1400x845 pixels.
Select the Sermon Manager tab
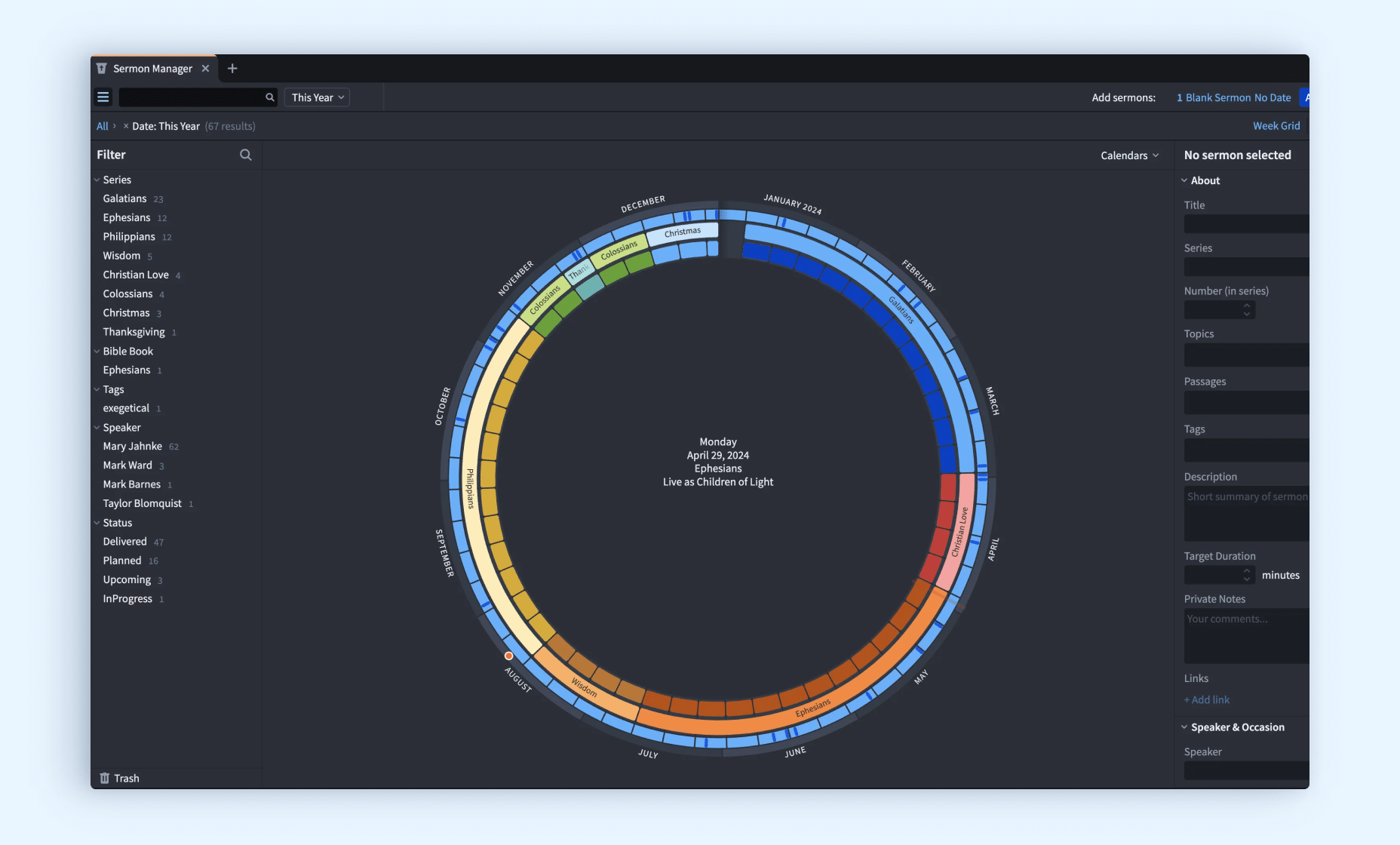click(x=152, y=69)
